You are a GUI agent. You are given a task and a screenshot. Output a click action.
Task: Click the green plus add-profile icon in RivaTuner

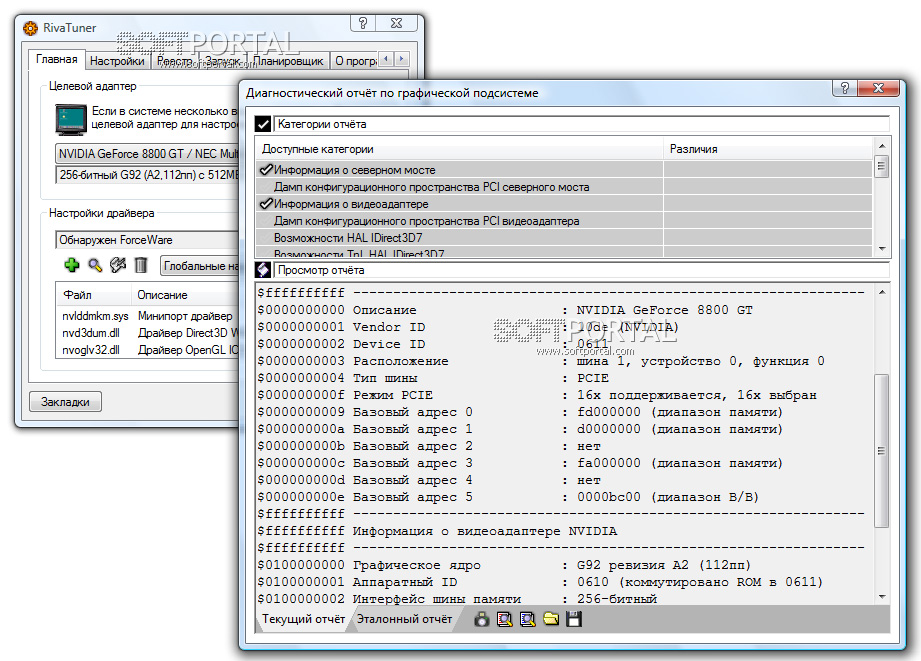tap(72, 265)
